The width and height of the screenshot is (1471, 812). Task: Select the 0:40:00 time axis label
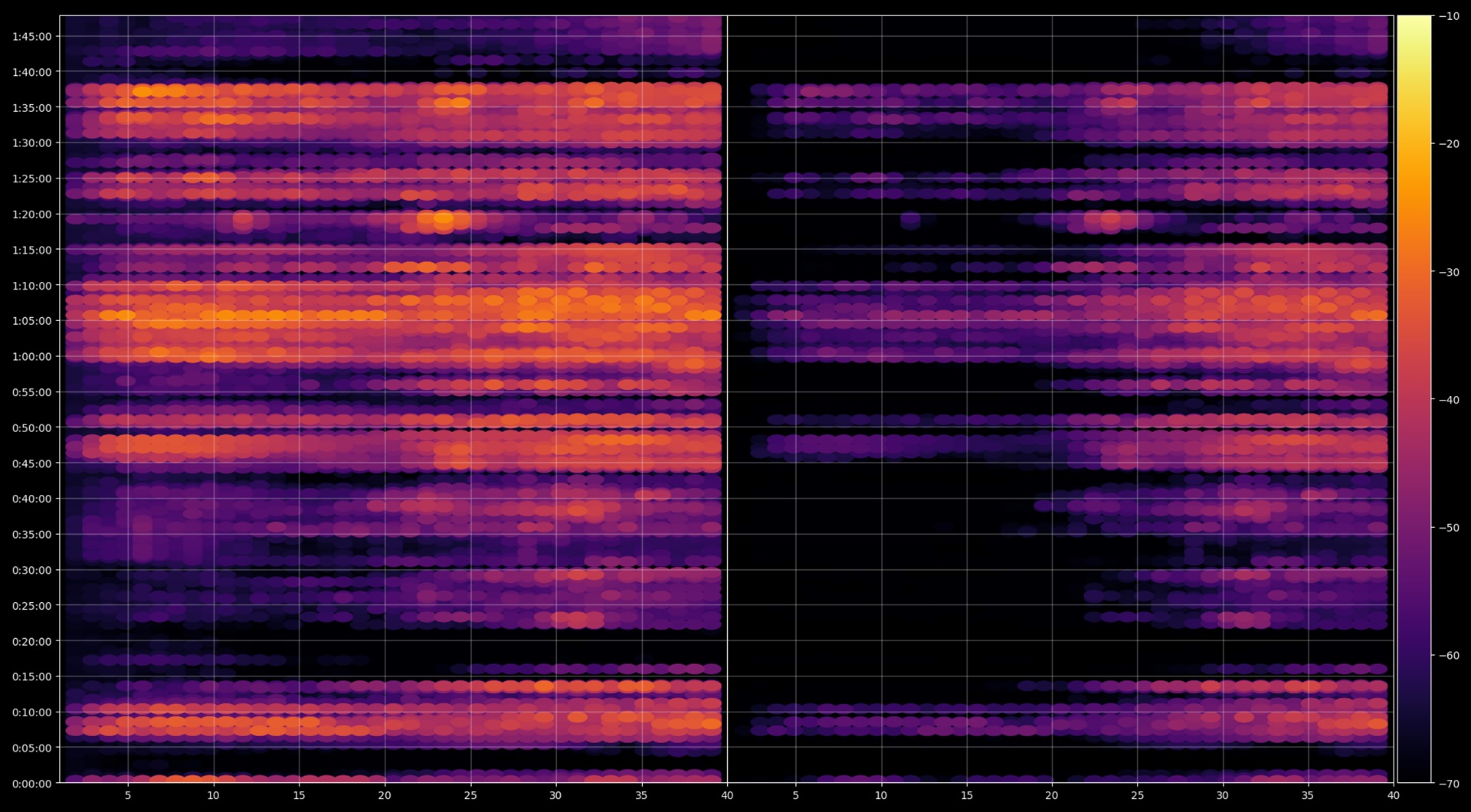pyautogui.click(x=32, y=499)
